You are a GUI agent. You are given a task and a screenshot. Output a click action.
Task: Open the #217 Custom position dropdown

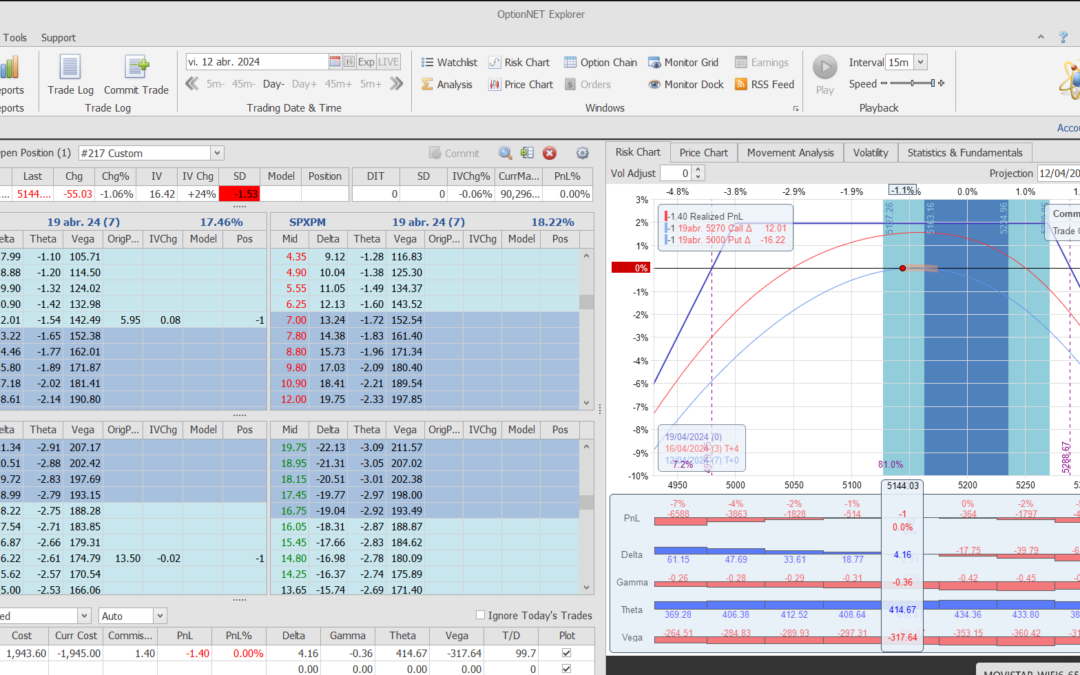217,153
